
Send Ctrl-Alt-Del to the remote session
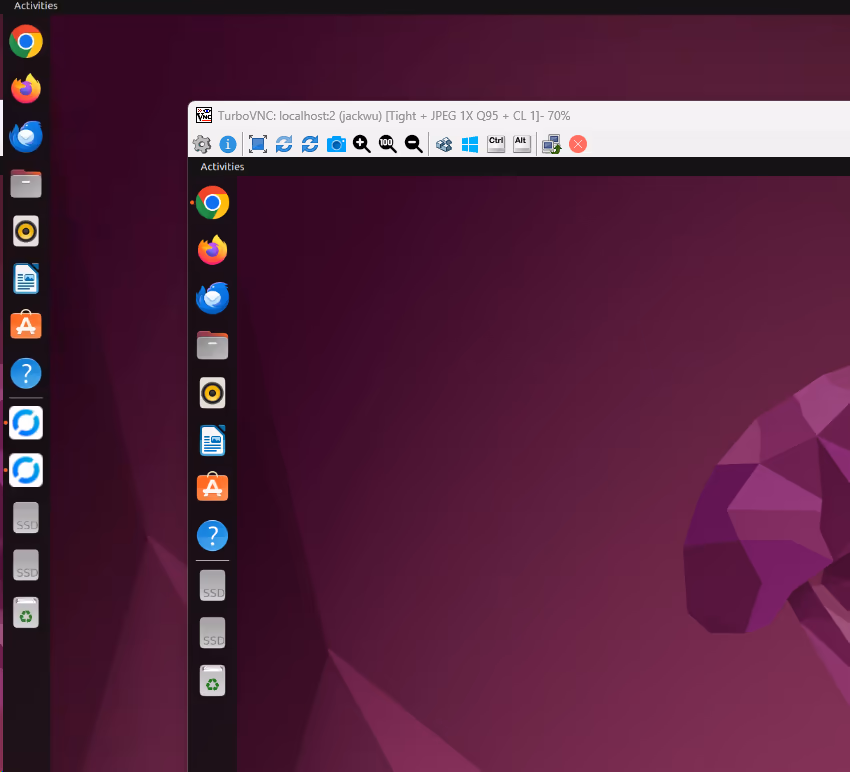[x=443, y=144]
